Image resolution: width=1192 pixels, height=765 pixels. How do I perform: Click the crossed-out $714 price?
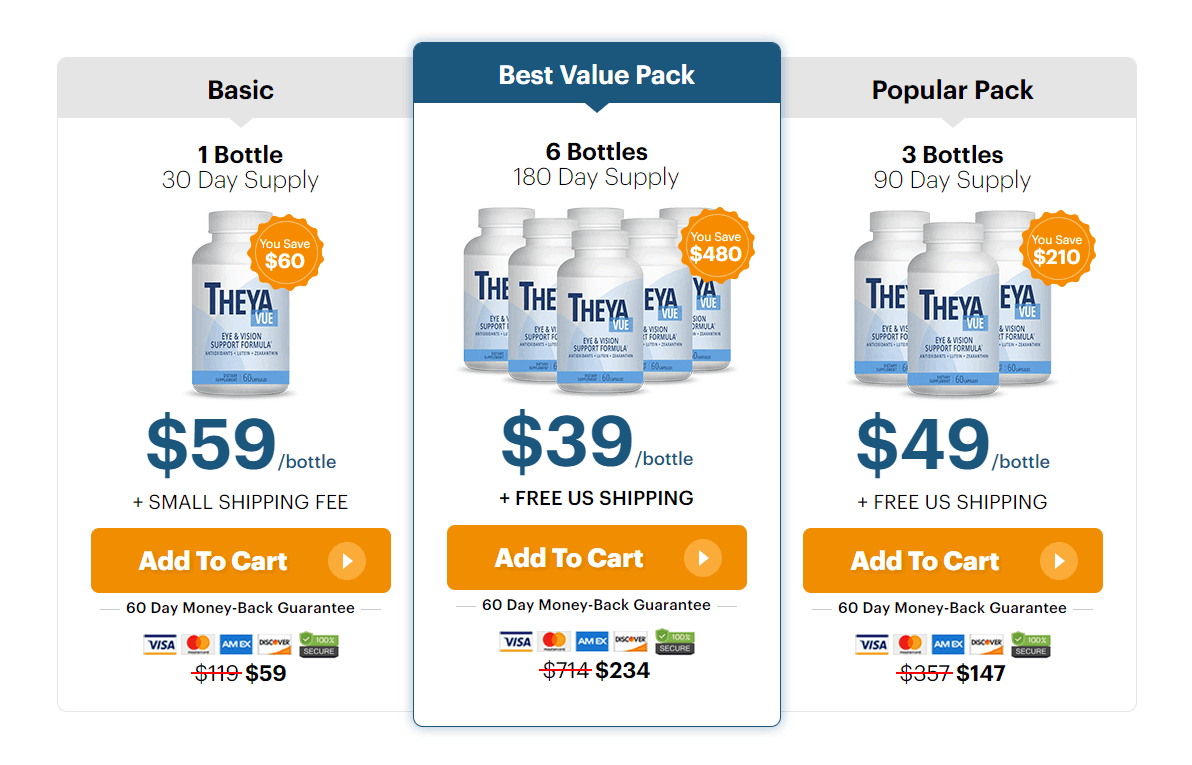[x=566, y=670]
